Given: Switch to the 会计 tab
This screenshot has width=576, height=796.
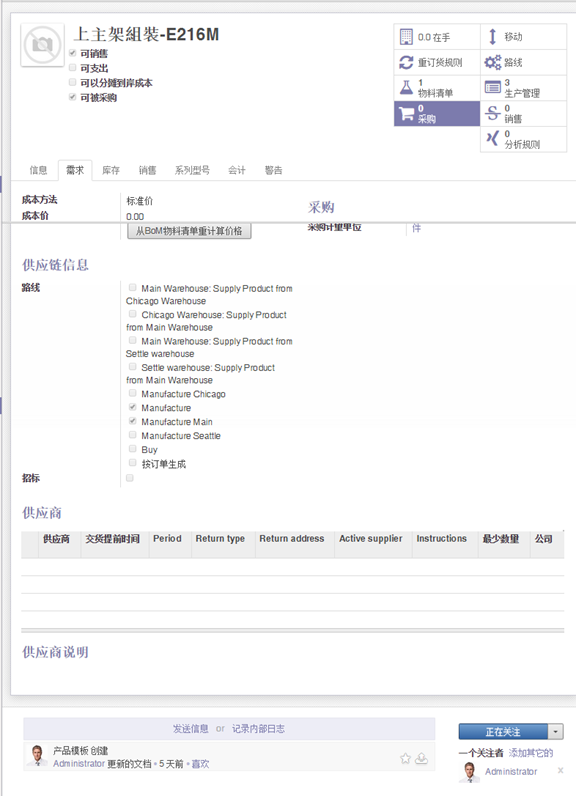Looking at the screenshot, I should point(236,170).
